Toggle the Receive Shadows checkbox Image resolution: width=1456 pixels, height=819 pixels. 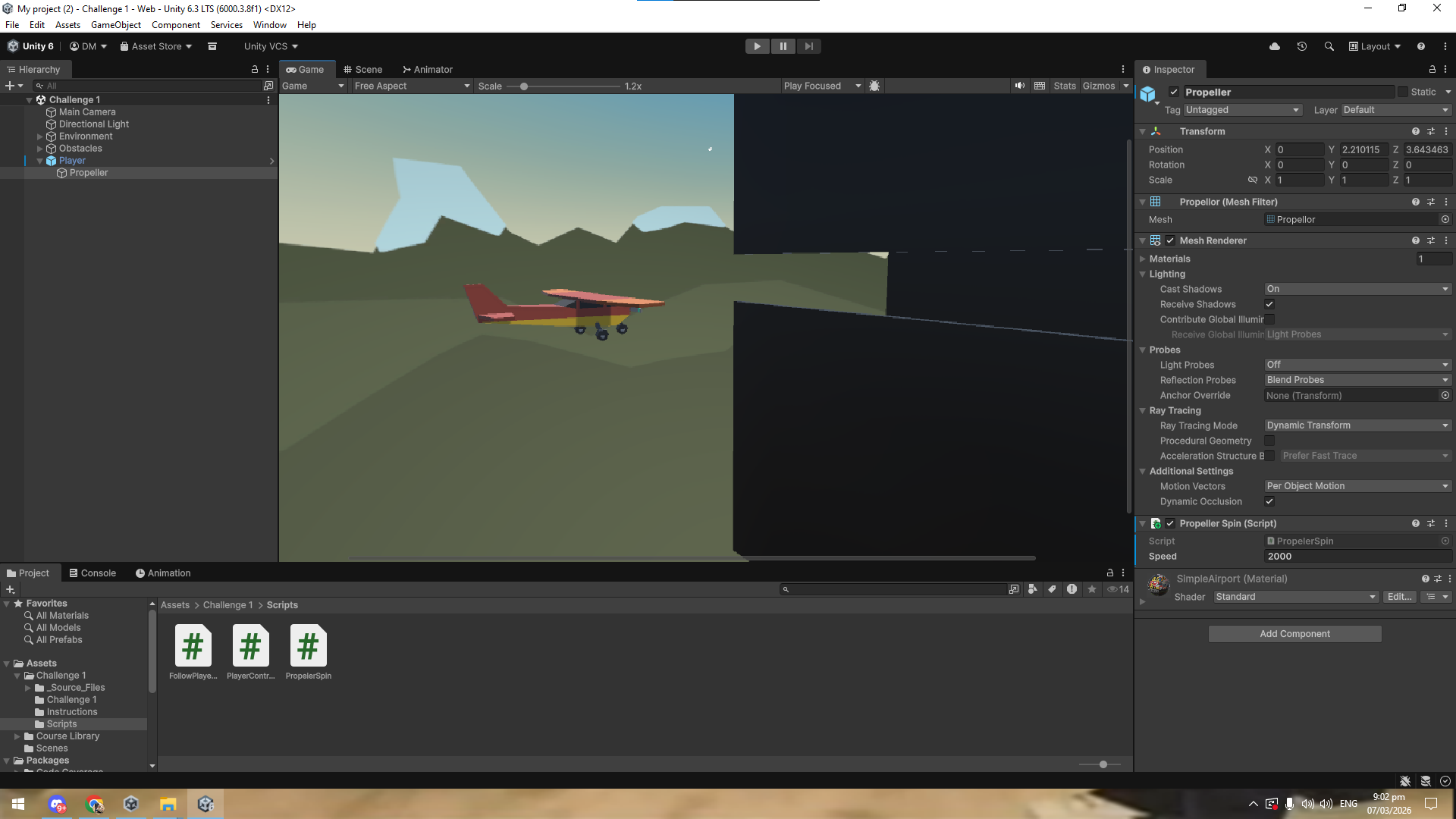pyautogui.click(x=1269, y=304)
